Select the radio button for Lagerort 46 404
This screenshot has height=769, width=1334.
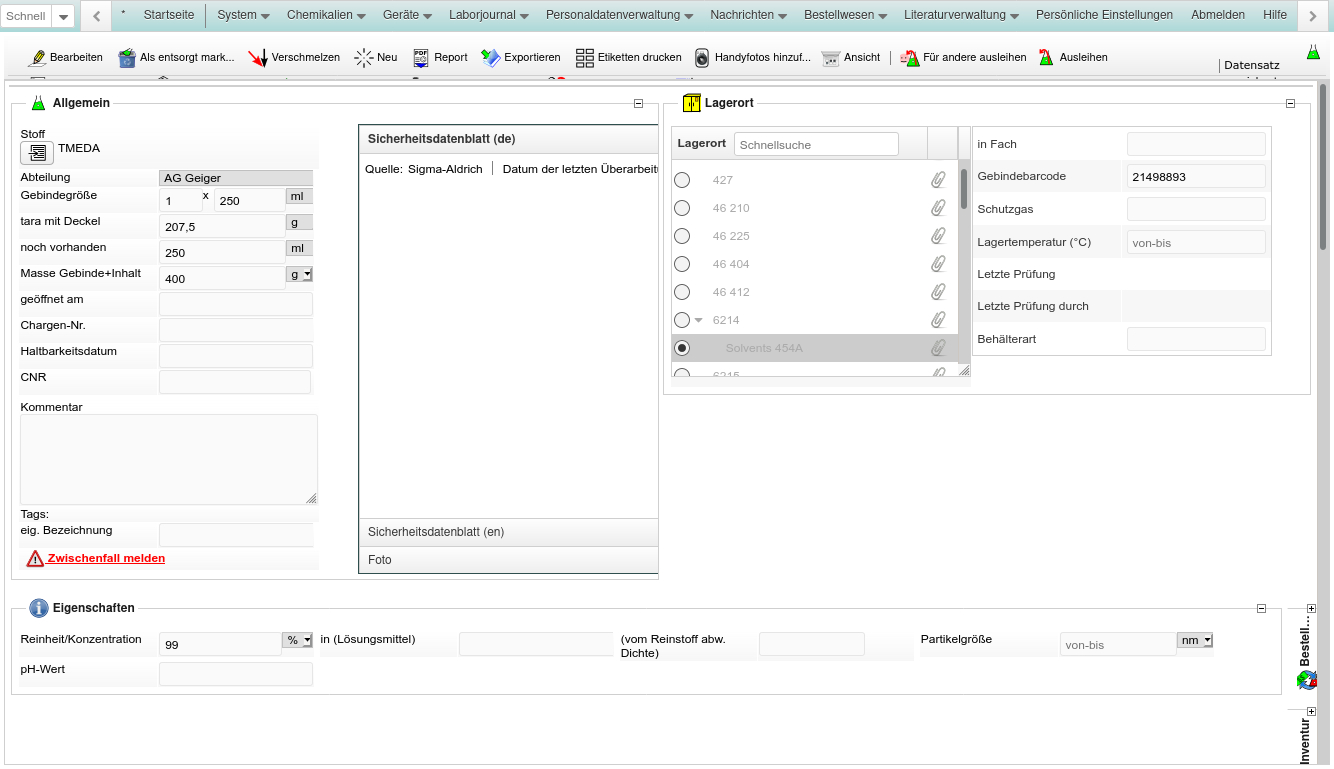682,264
